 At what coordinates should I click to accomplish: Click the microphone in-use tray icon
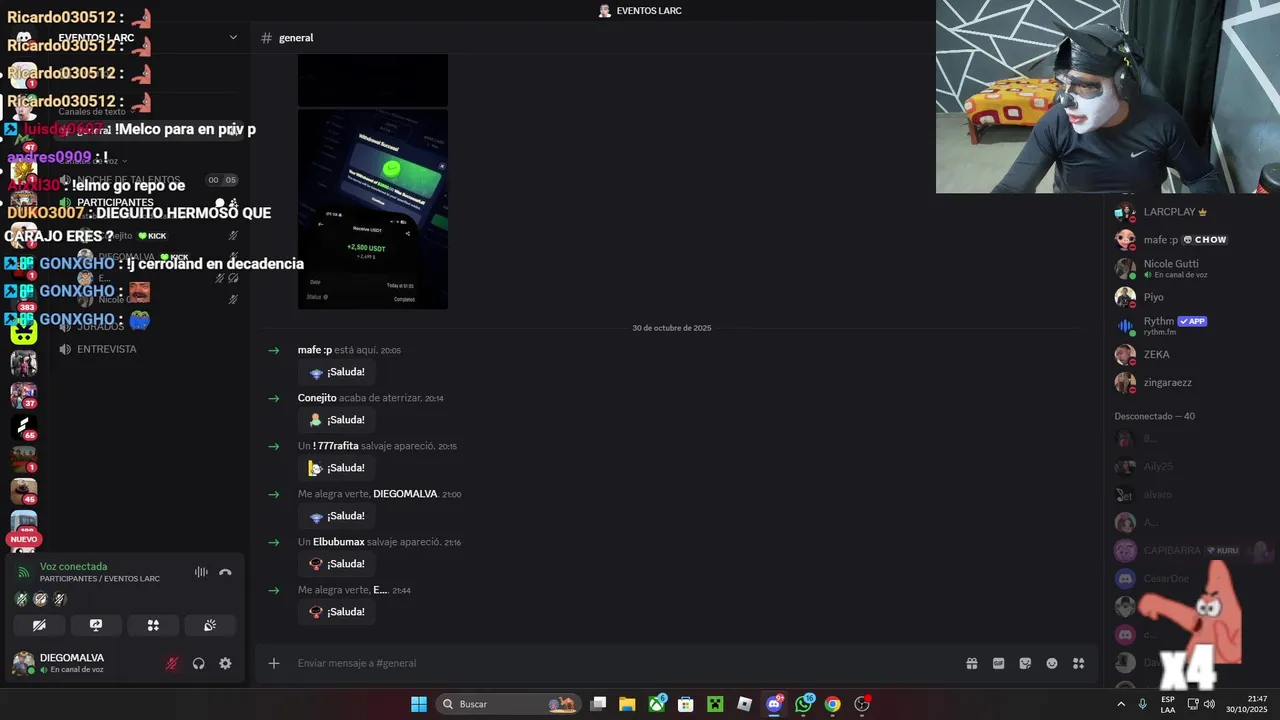pos(1142,704)
